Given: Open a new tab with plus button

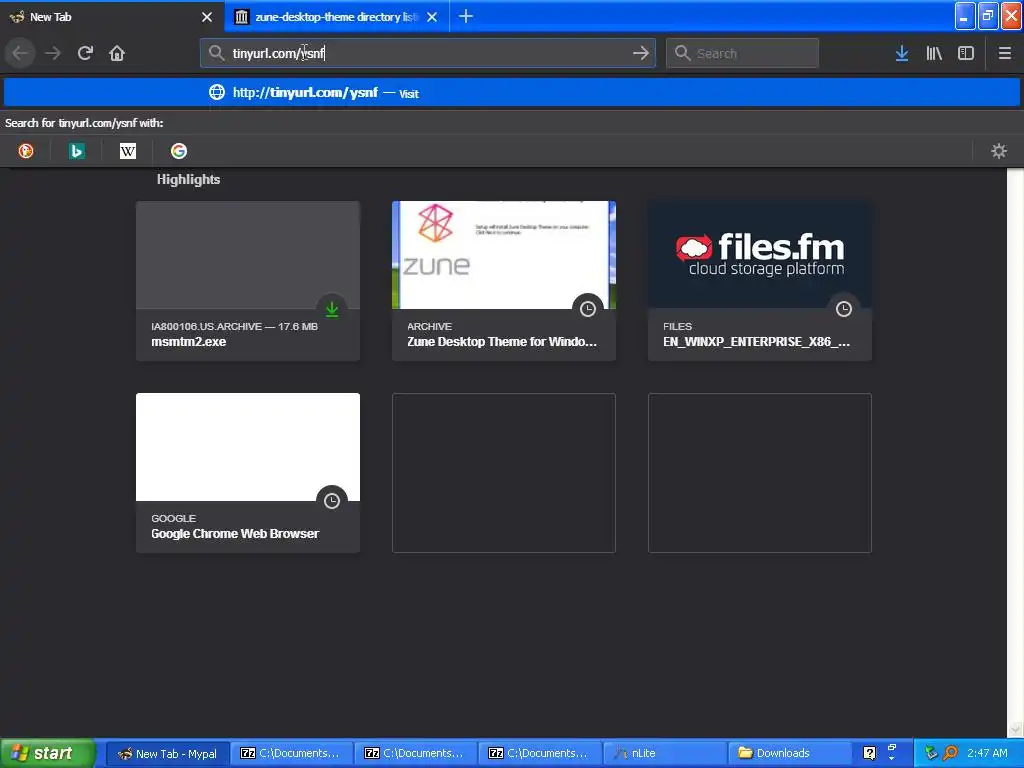Looking at the screenshot, I should (466, 16).
